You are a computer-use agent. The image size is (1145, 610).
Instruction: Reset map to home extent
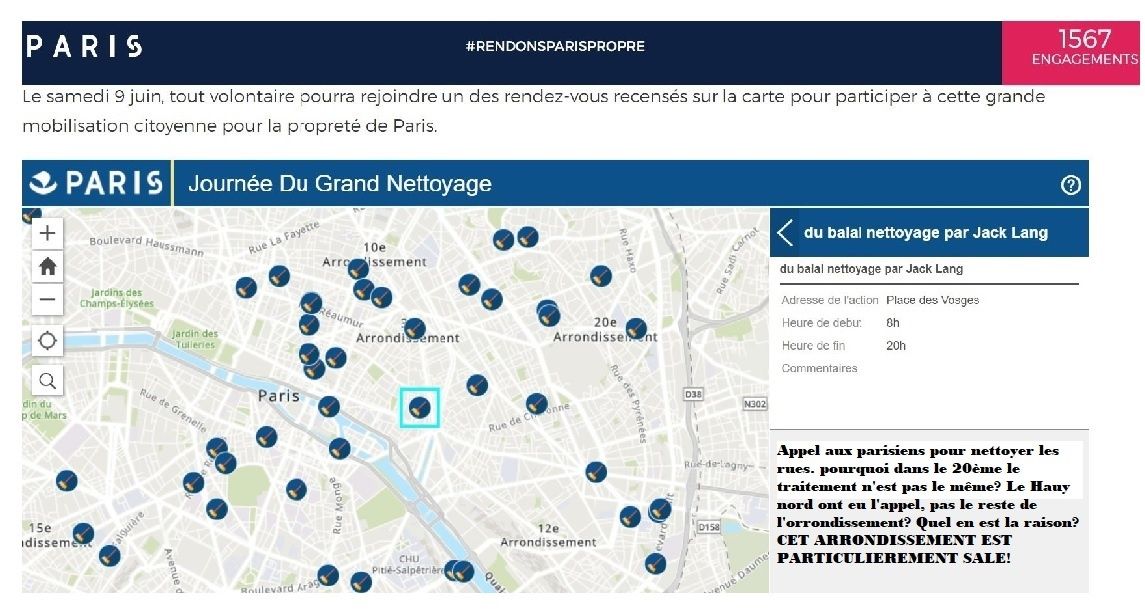[47, 266]
